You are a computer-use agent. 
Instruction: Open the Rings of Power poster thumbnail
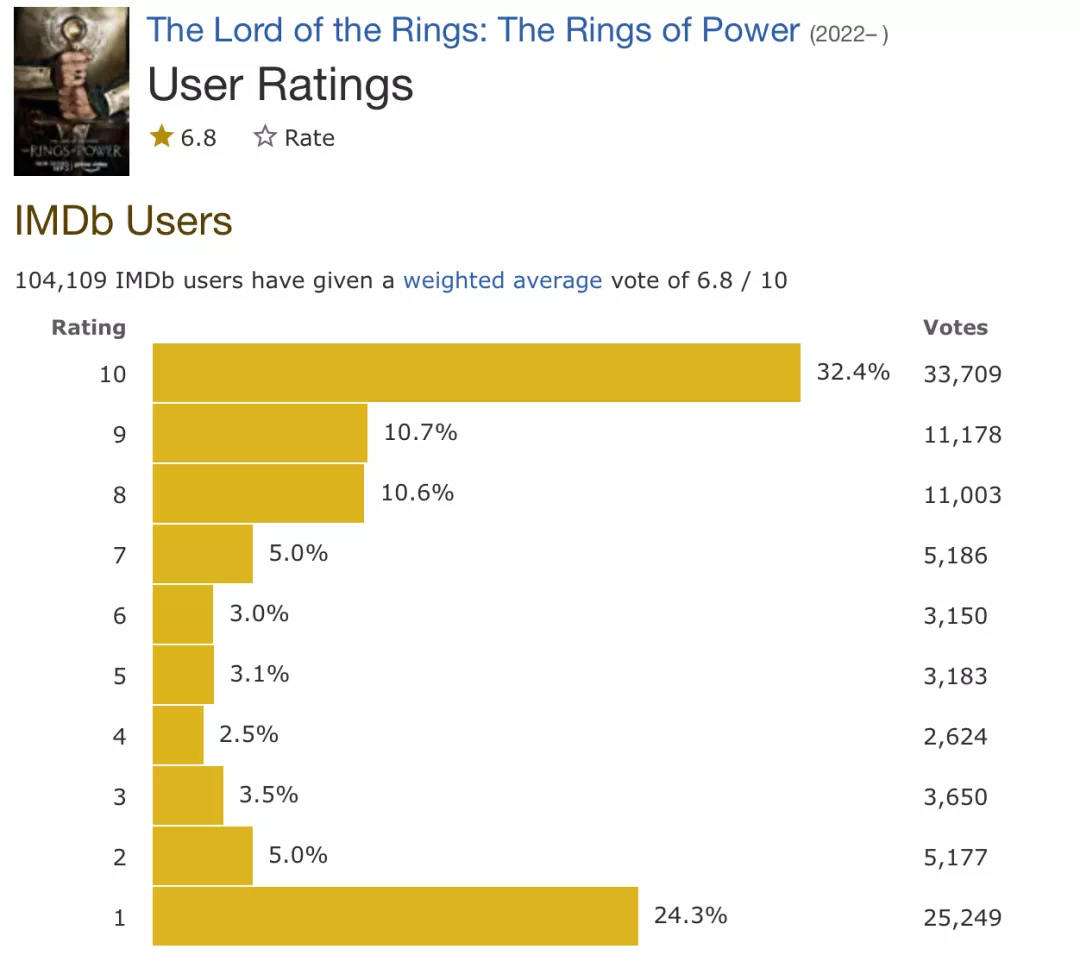[x=72, y=91]
